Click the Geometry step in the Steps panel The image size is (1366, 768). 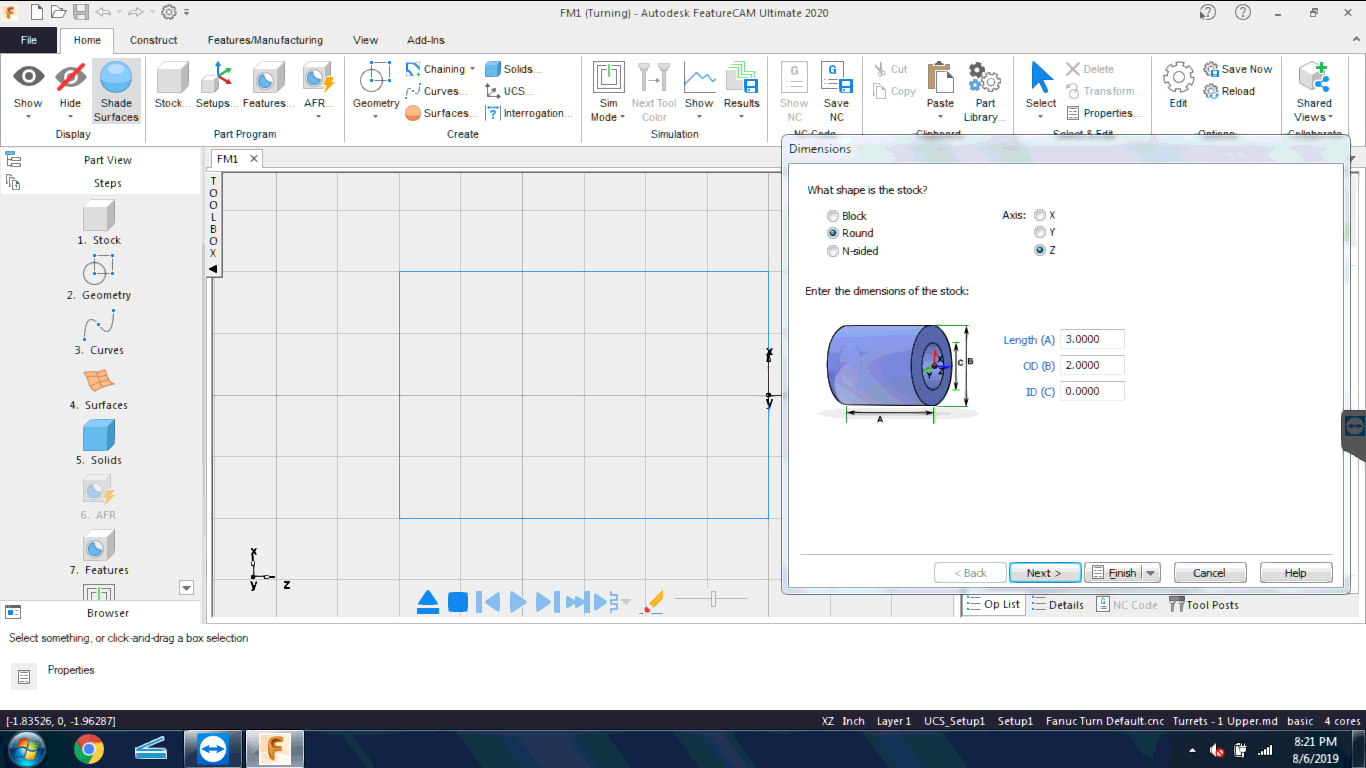[99, 277]
